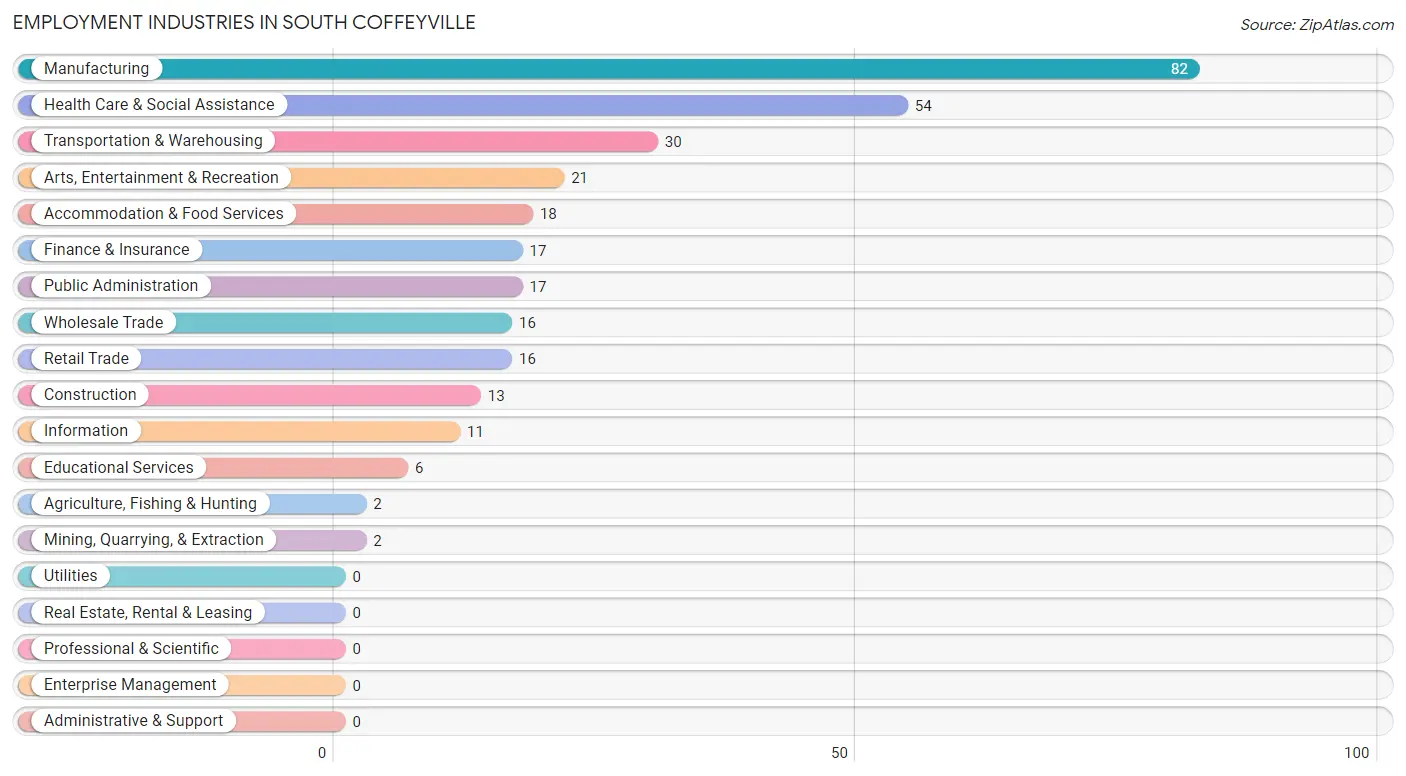The width and height of the screenshot is (1406, 776).
Task: Select the Health Care & Social Assistance label
Action: point(159,105)
